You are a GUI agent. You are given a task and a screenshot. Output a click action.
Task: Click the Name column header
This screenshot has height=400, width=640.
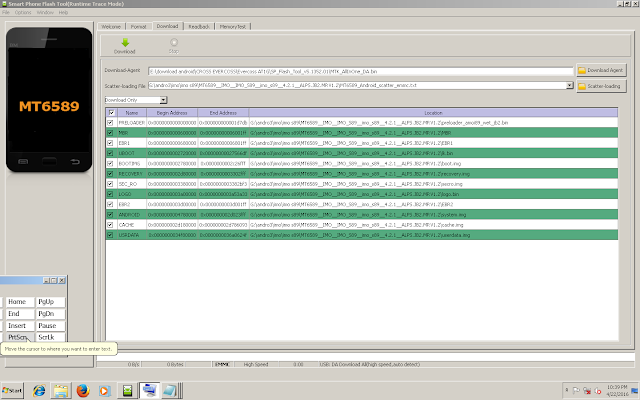[x=131, y=113]
